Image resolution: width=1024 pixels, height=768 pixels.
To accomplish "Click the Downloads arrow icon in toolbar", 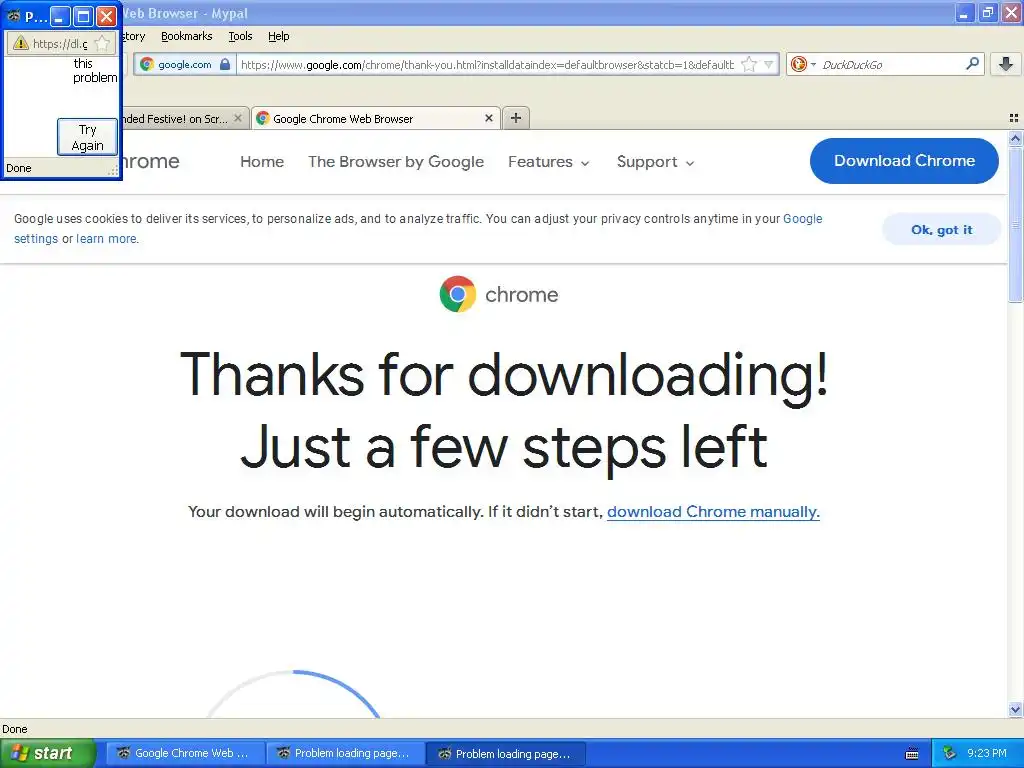I will (1006, 64).
